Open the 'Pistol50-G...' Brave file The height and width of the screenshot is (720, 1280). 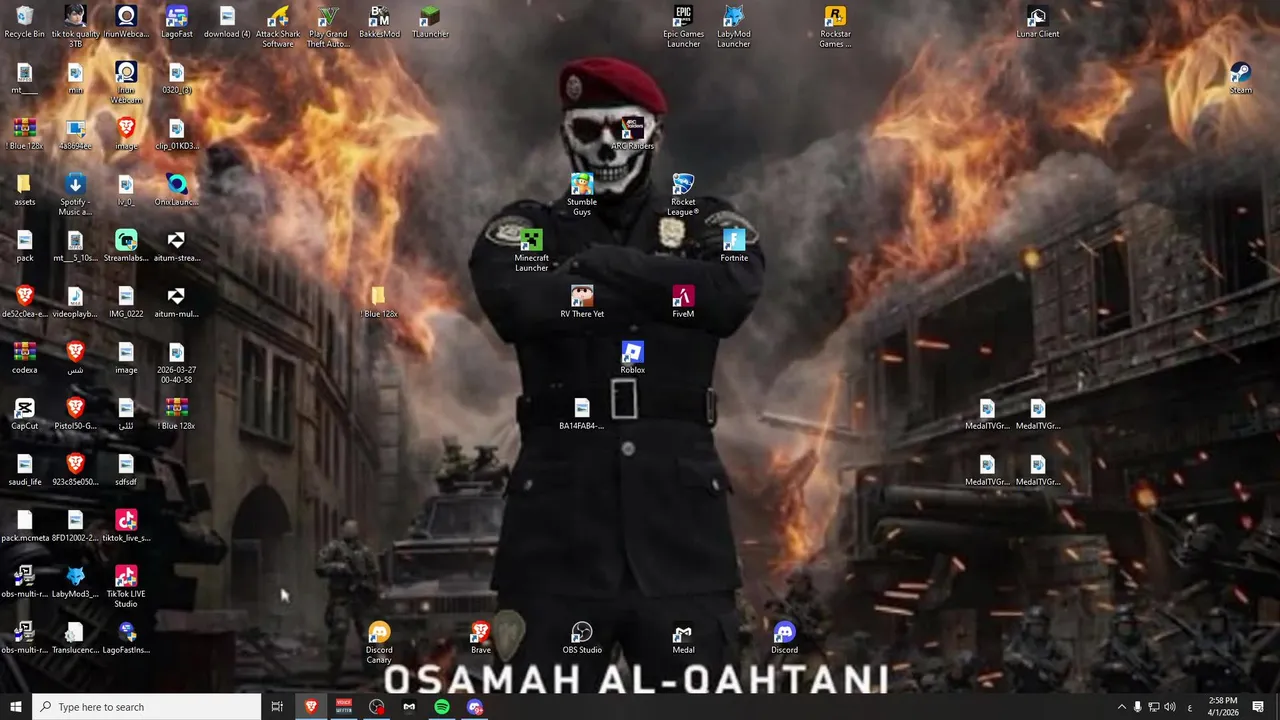(x=75, y=414)
